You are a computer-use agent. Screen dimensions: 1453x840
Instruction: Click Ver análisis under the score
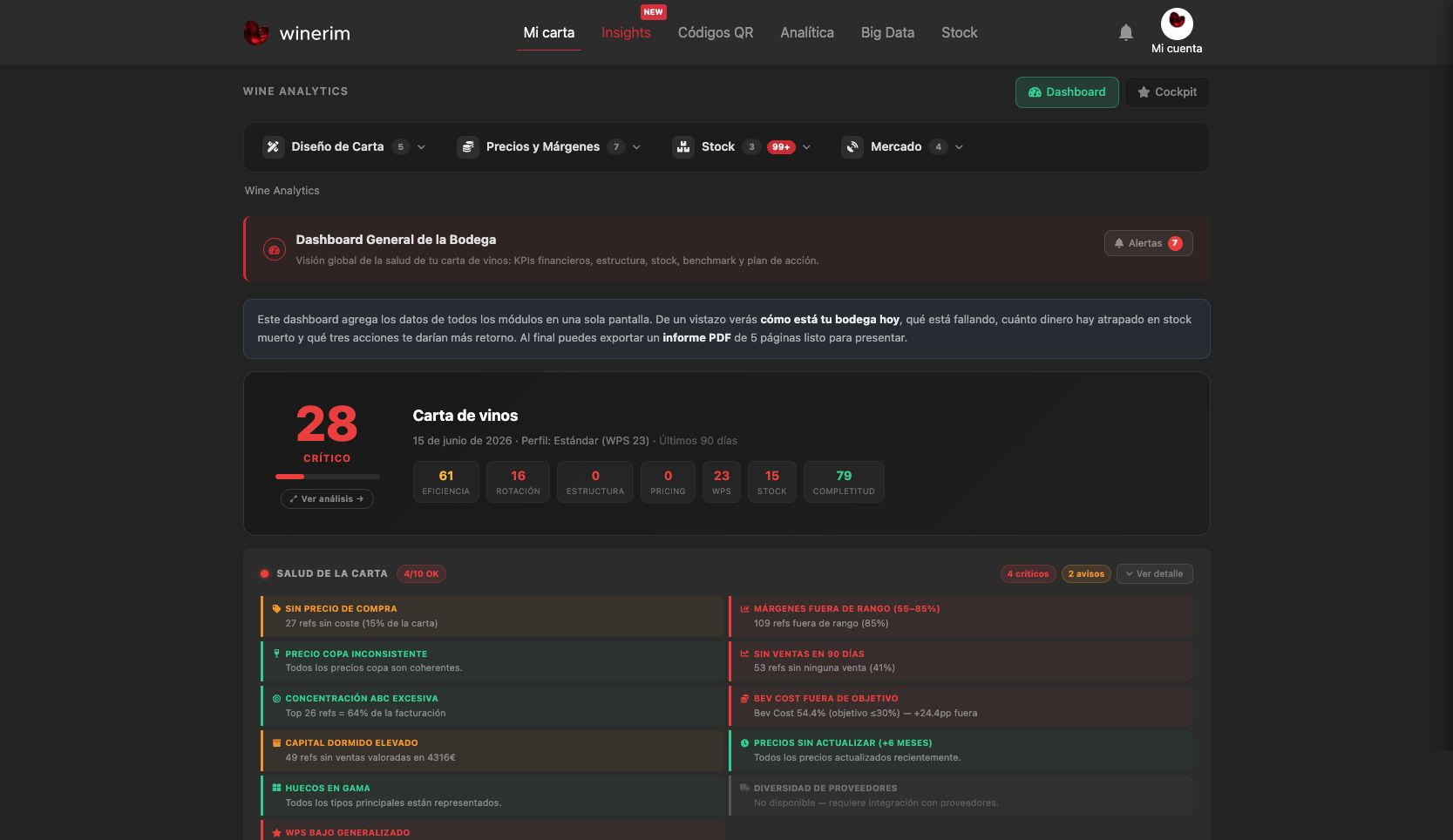tap(327, 498)
